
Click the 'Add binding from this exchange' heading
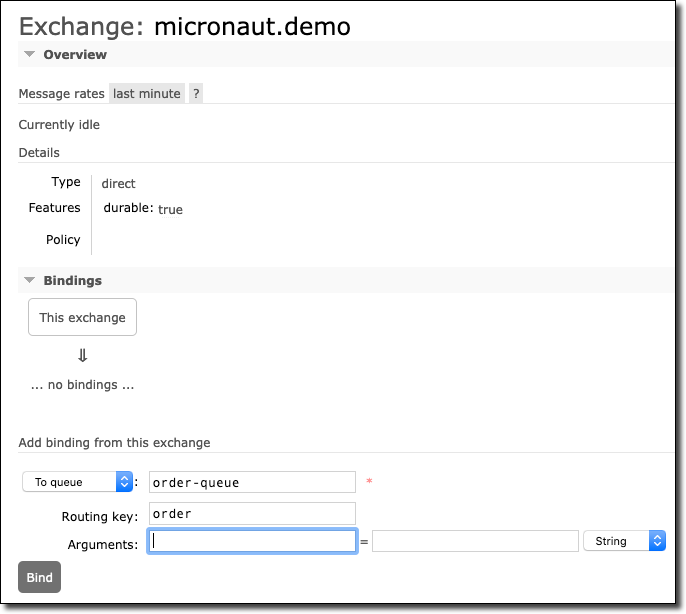coord(114,442)
